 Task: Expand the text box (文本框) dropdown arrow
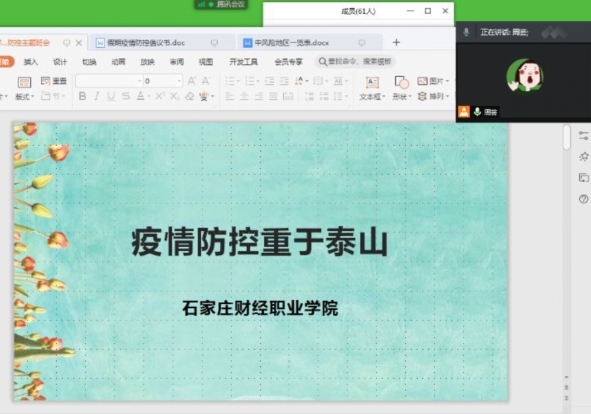pyautogui.click(x=384, y=97)
